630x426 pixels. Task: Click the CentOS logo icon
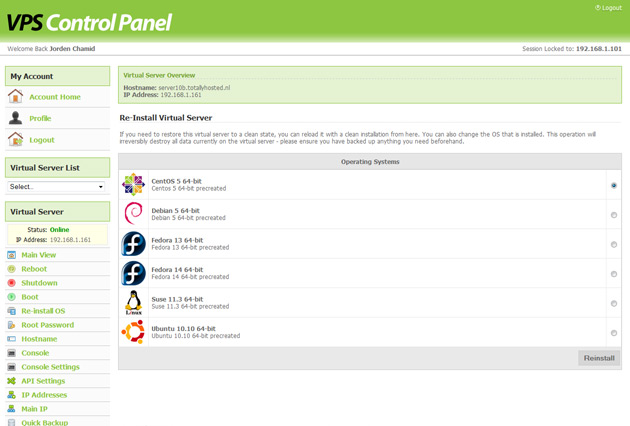pos(133,184)
